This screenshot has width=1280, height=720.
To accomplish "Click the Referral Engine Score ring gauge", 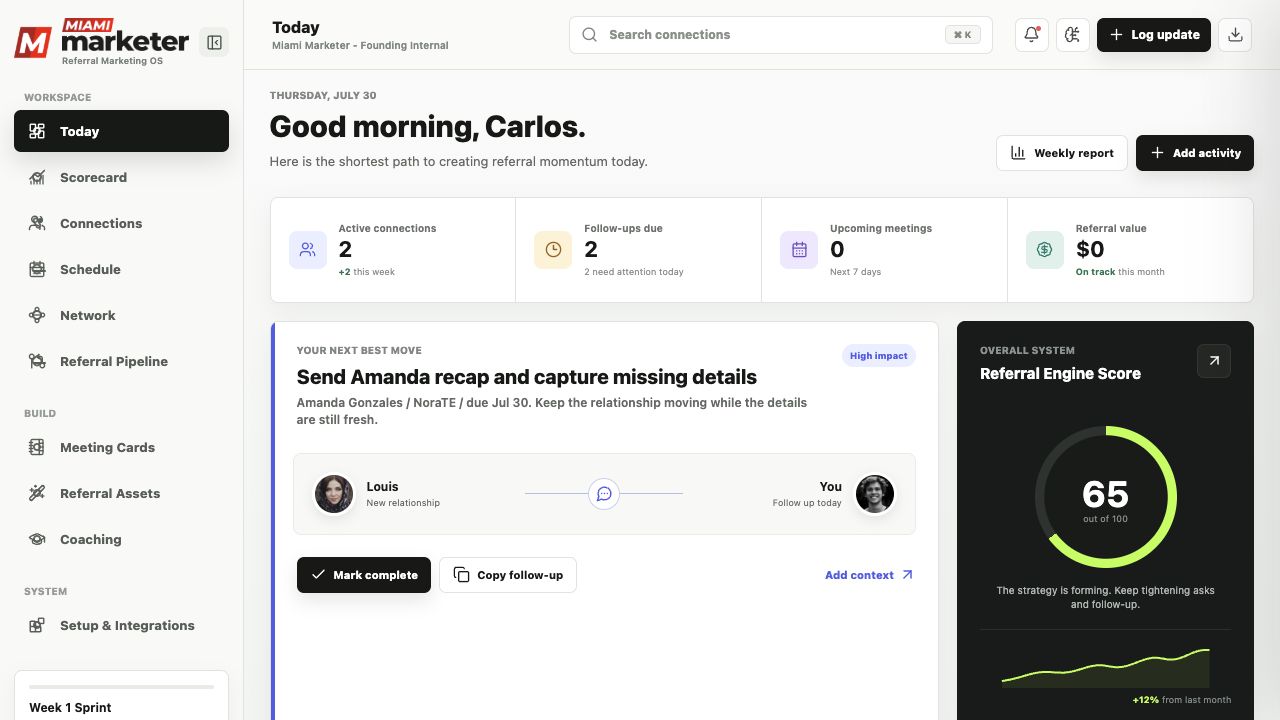I will click(x=1105, y=497).
